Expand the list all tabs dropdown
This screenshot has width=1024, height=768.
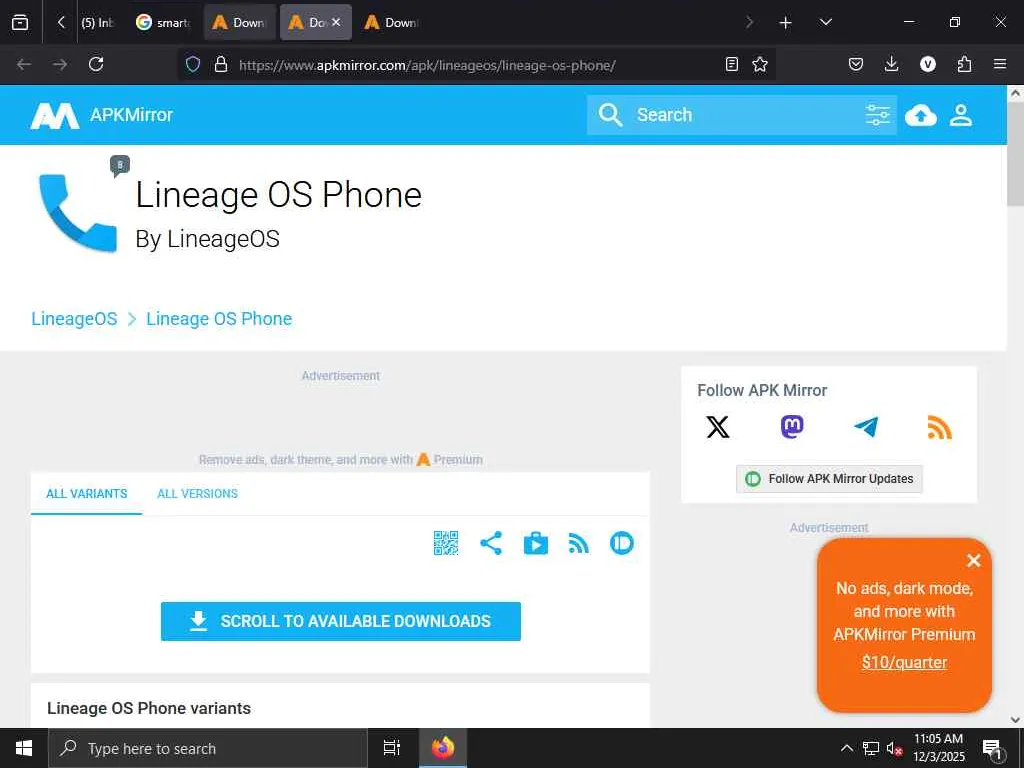(x=825, y=23)
